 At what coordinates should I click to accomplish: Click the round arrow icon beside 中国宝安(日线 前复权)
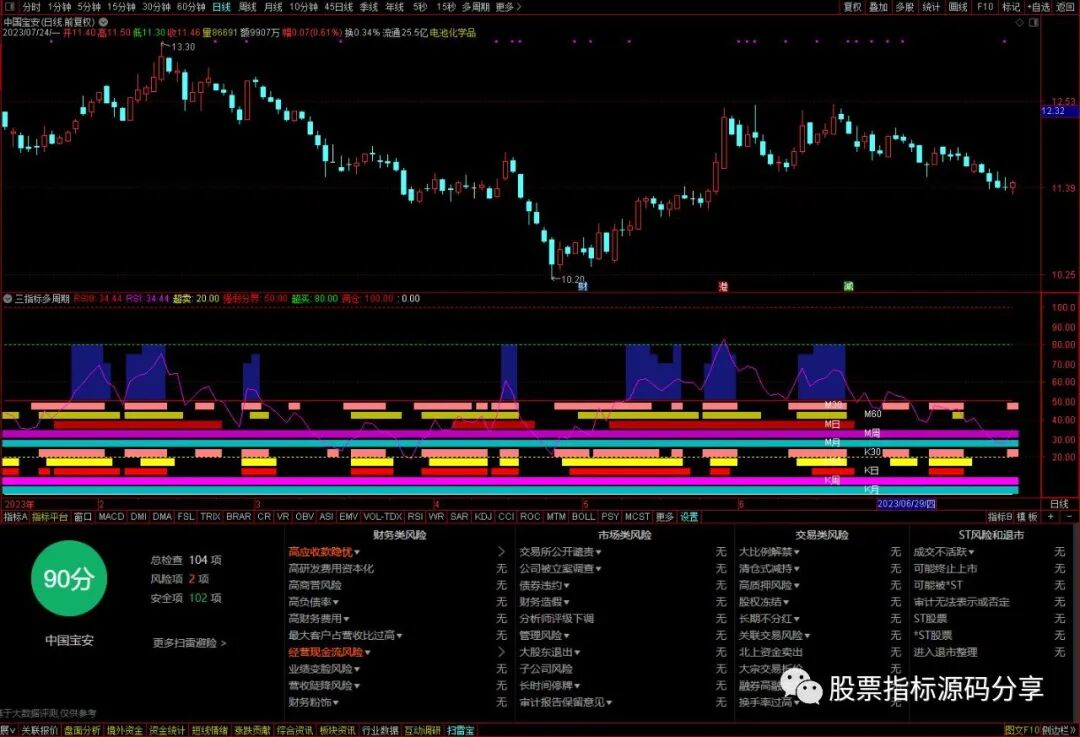[103, 22]
